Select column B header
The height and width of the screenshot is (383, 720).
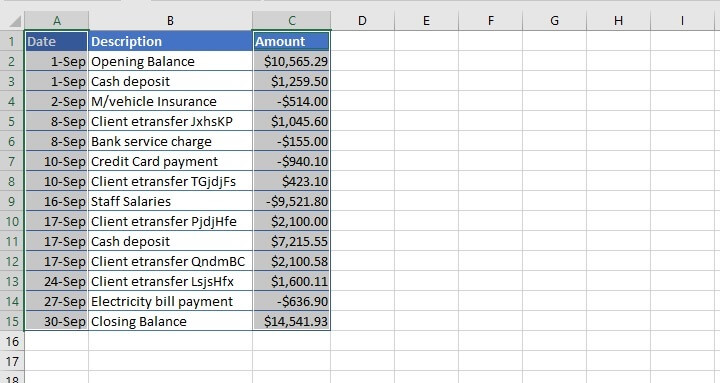[x=170, y=21]
